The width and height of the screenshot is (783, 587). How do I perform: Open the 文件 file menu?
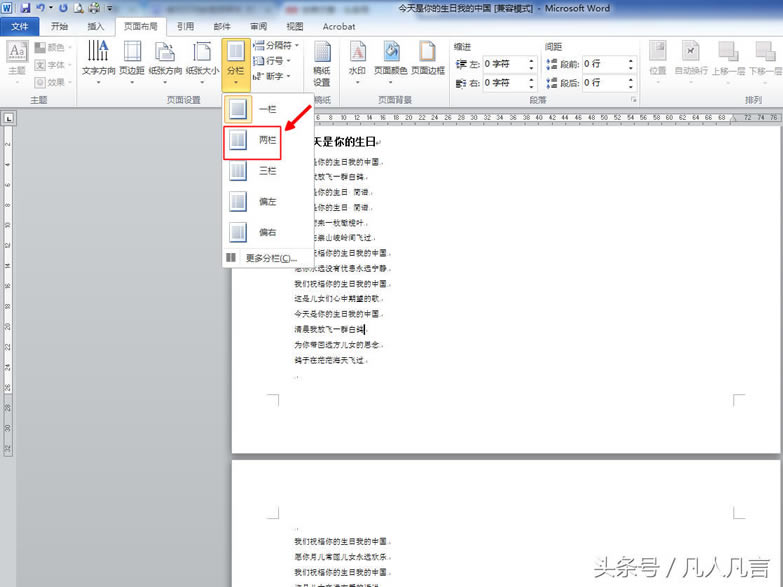[x=20, y=26]
